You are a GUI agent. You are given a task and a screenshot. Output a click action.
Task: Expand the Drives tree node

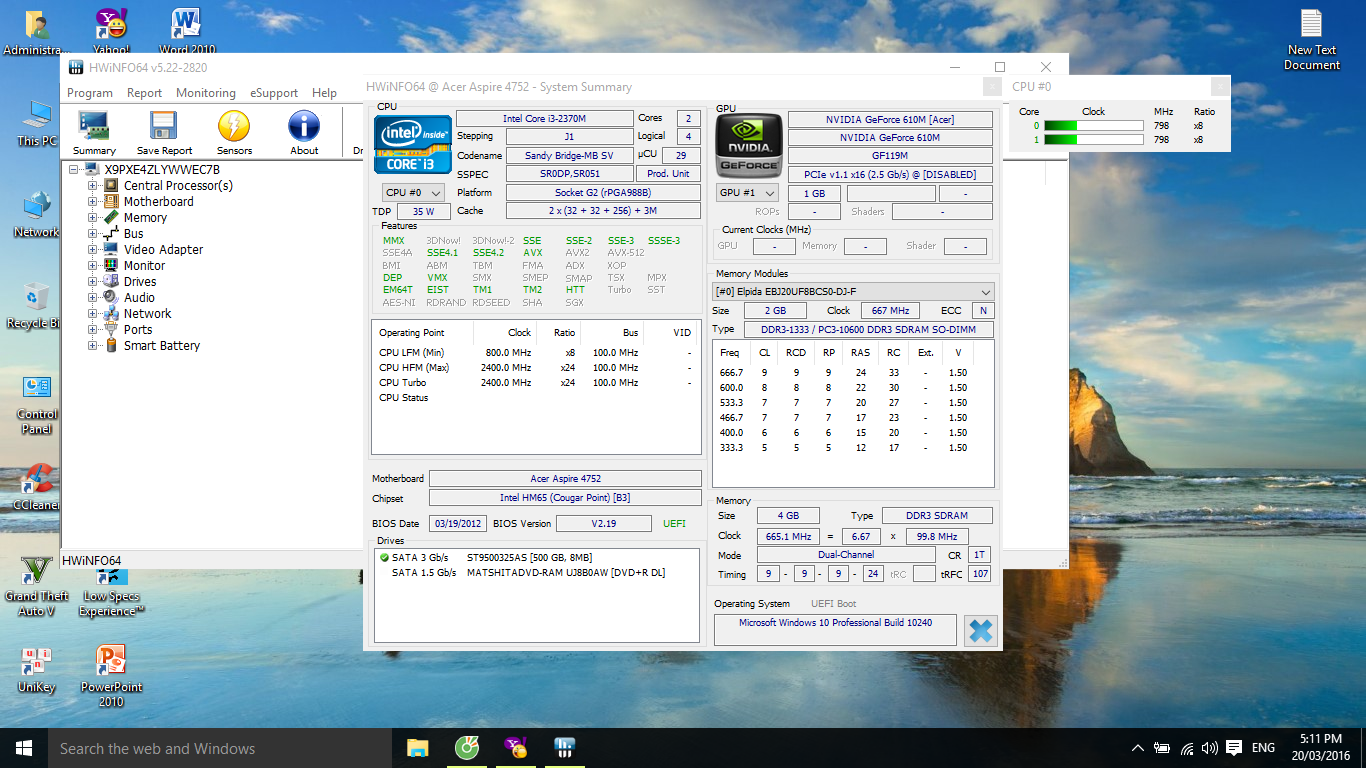(x=93, y=282)
